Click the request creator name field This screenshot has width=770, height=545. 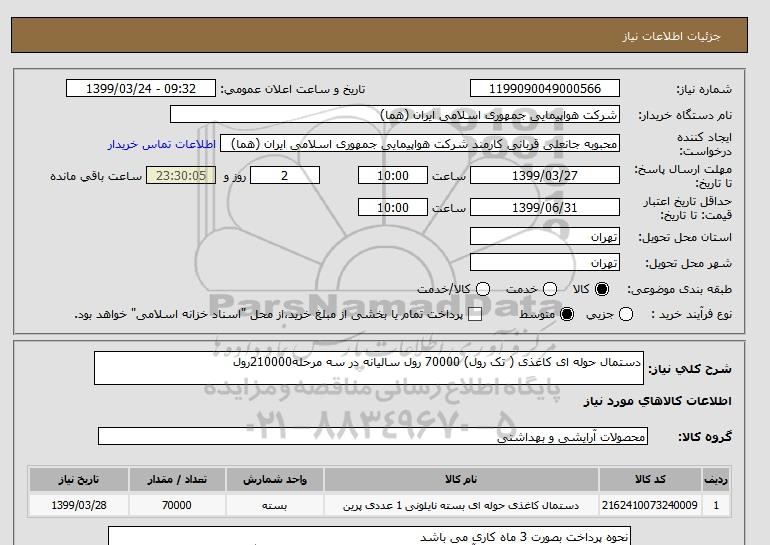pos(420,143)
